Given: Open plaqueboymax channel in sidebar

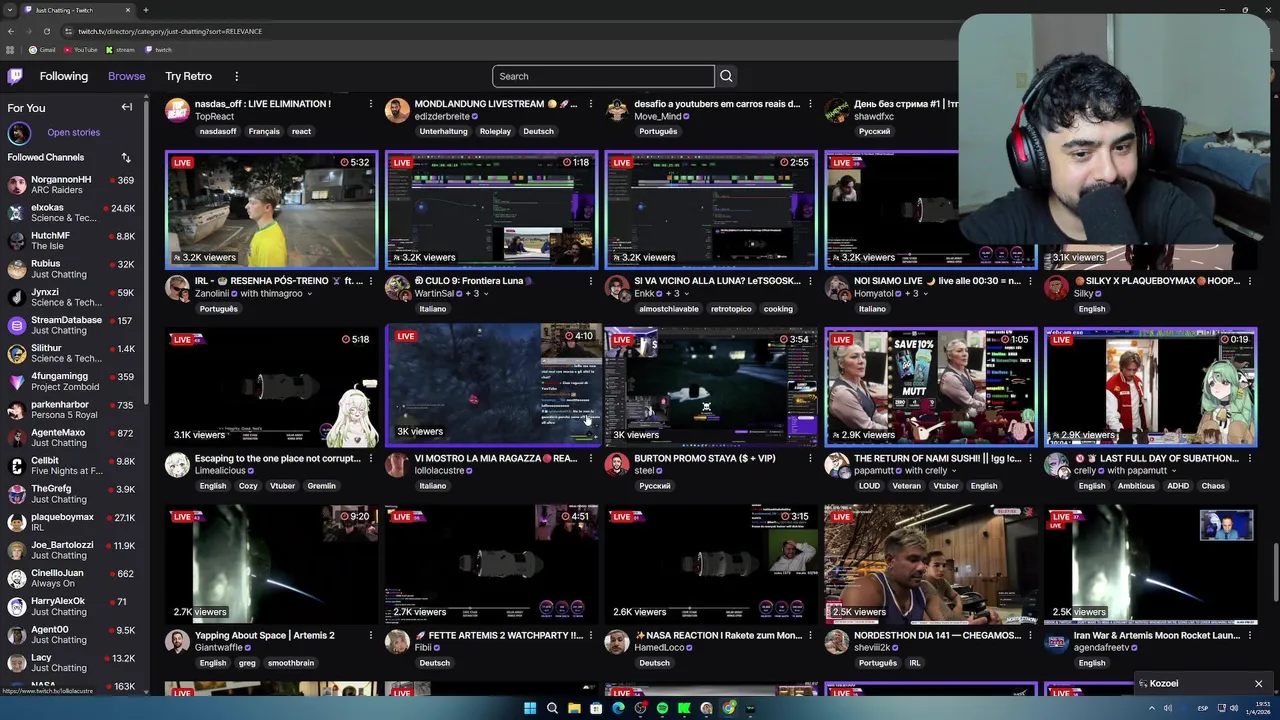Looking at the screenshot, I should [x=71, y=522].
